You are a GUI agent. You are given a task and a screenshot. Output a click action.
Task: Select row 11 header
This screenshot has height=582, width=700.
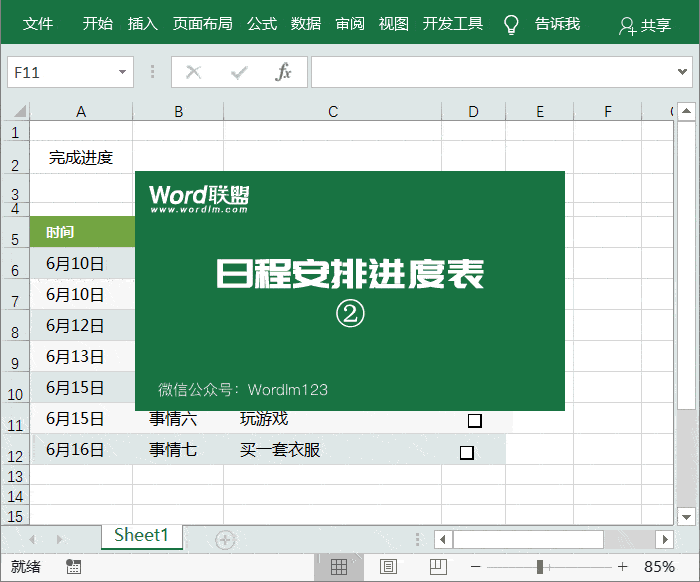click(x=15, y=419)
